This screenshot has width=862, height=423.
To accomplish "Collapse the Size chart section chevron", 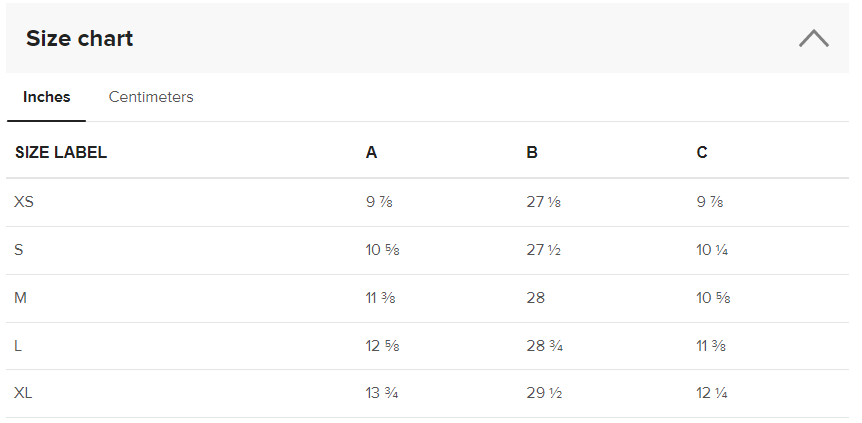I will point(813,39).
